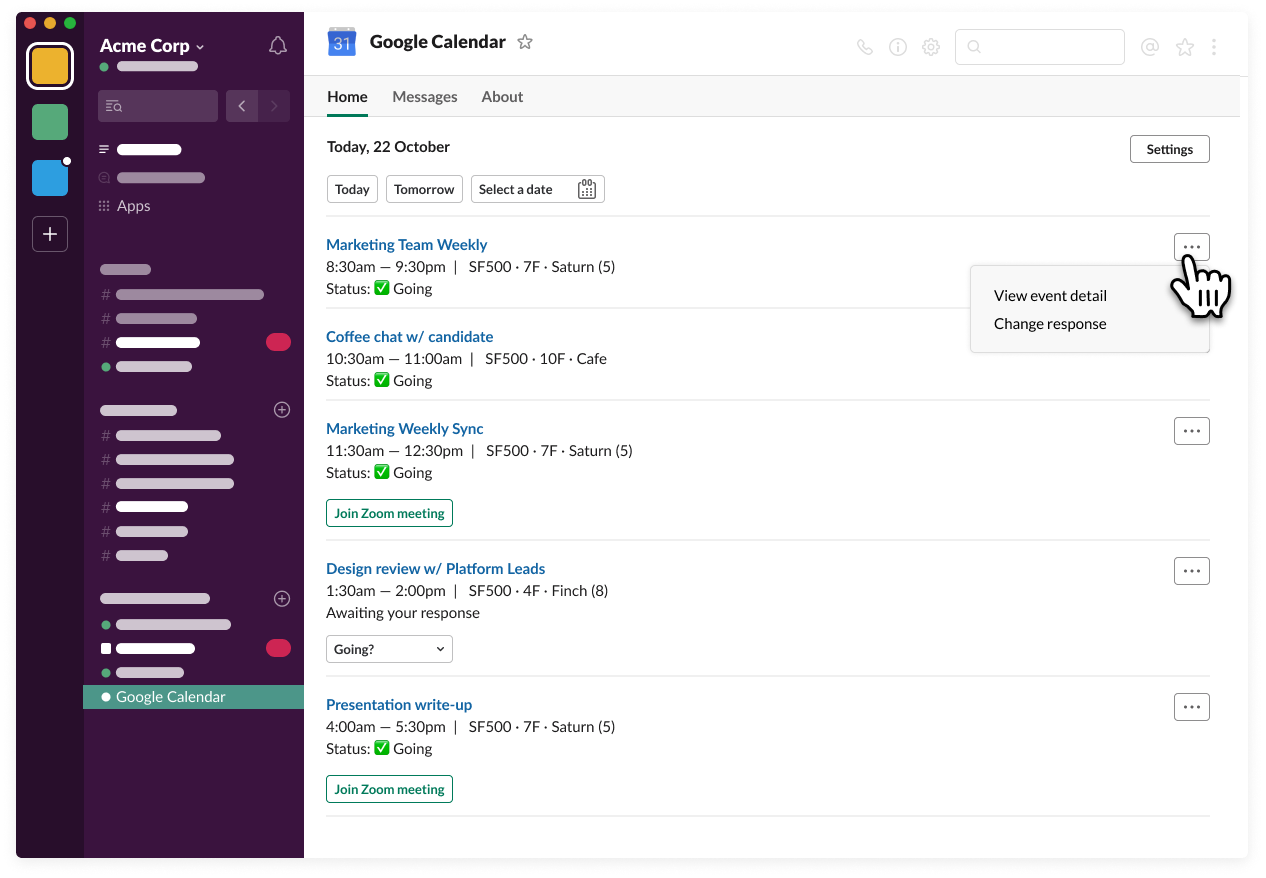
Task: Switch to the Home tab
Action: click(347, 97)
